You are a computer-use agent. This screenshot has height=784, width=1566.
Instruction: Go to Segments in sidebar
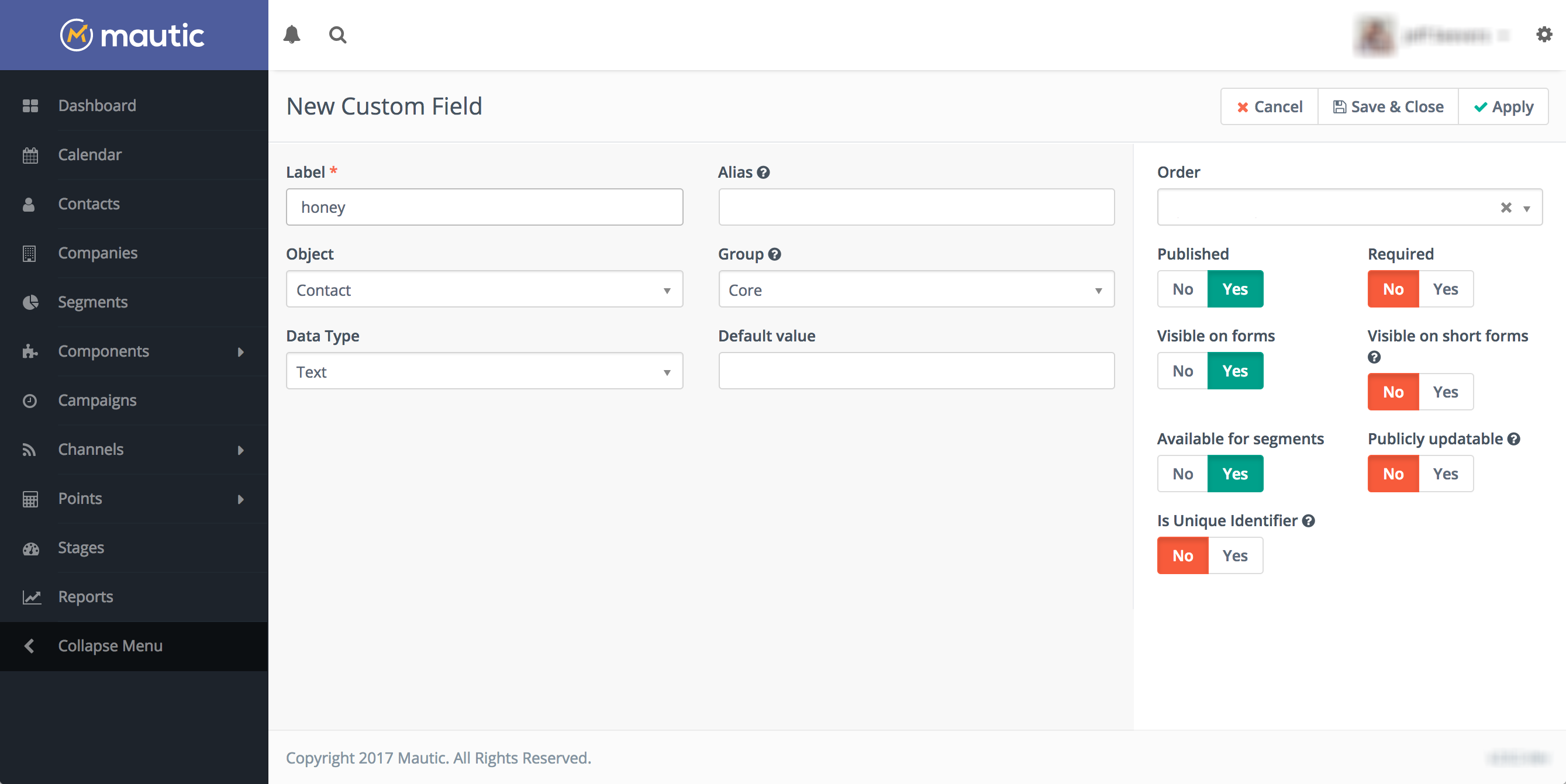92,302
